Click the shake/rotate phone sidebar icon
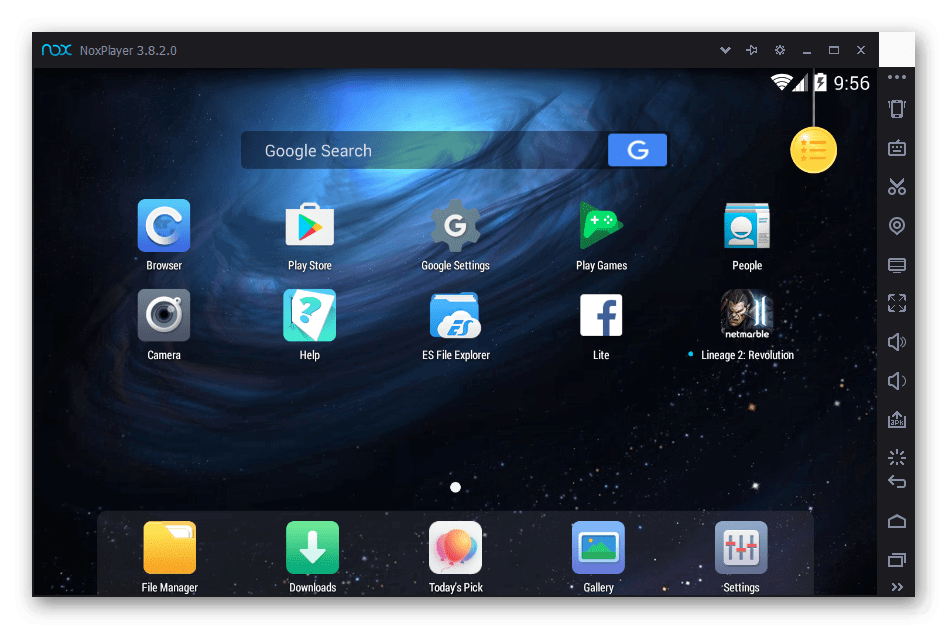This screenshot has height=629, width=947. point(896,109)
